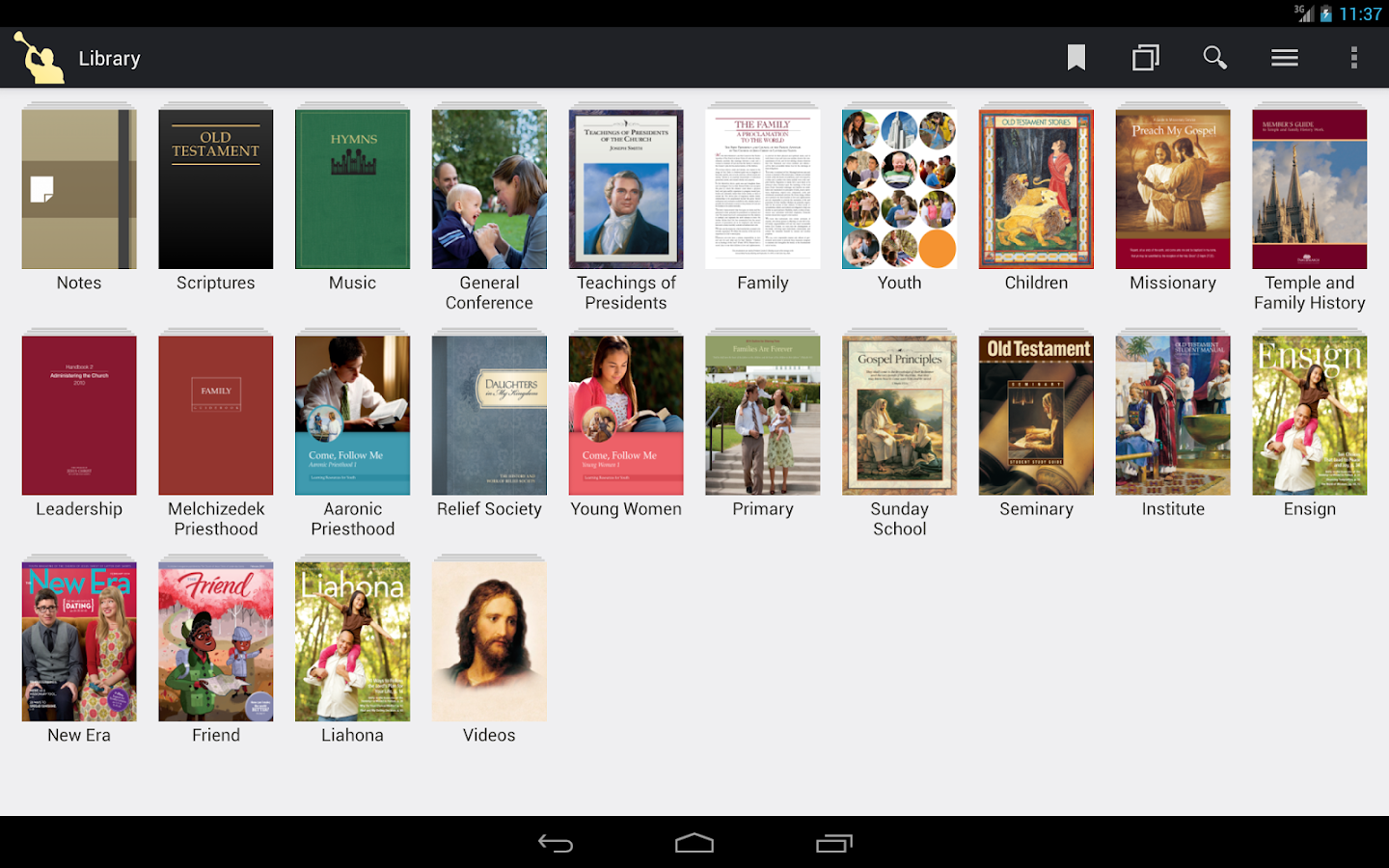Open the Scriptures Old Testament cover

tap(216, 189)
